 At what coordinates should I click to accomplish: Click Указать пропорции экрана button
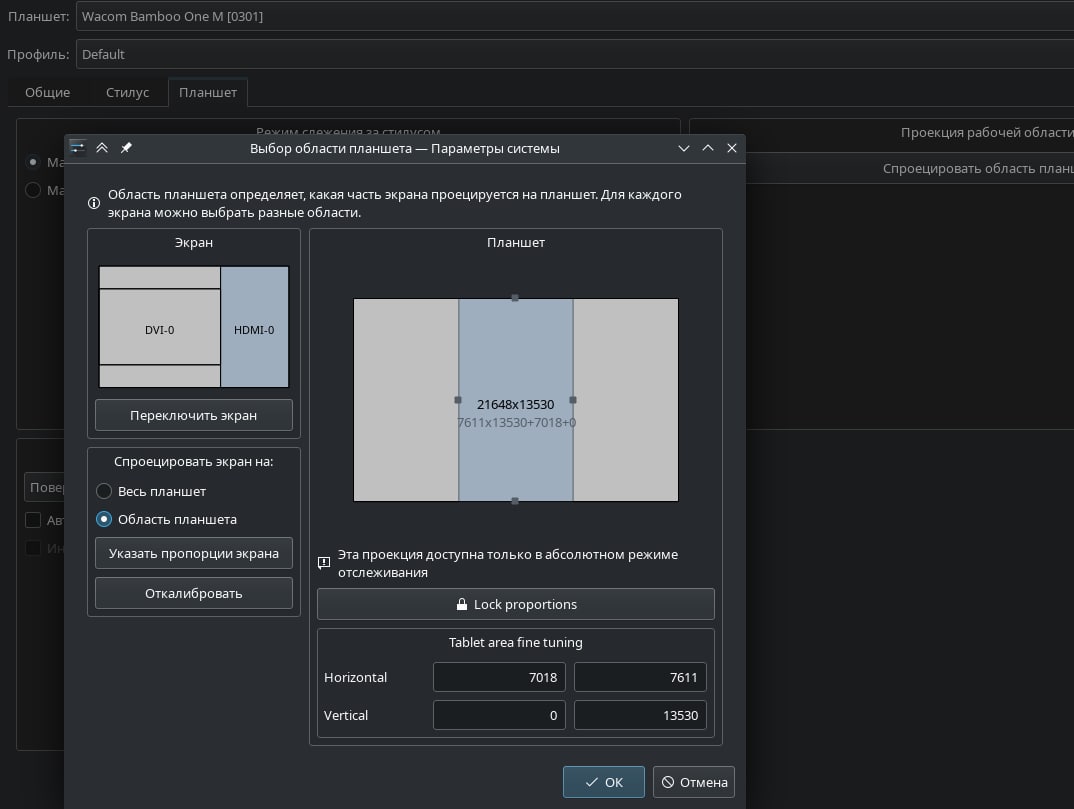(x=194, y=553)
